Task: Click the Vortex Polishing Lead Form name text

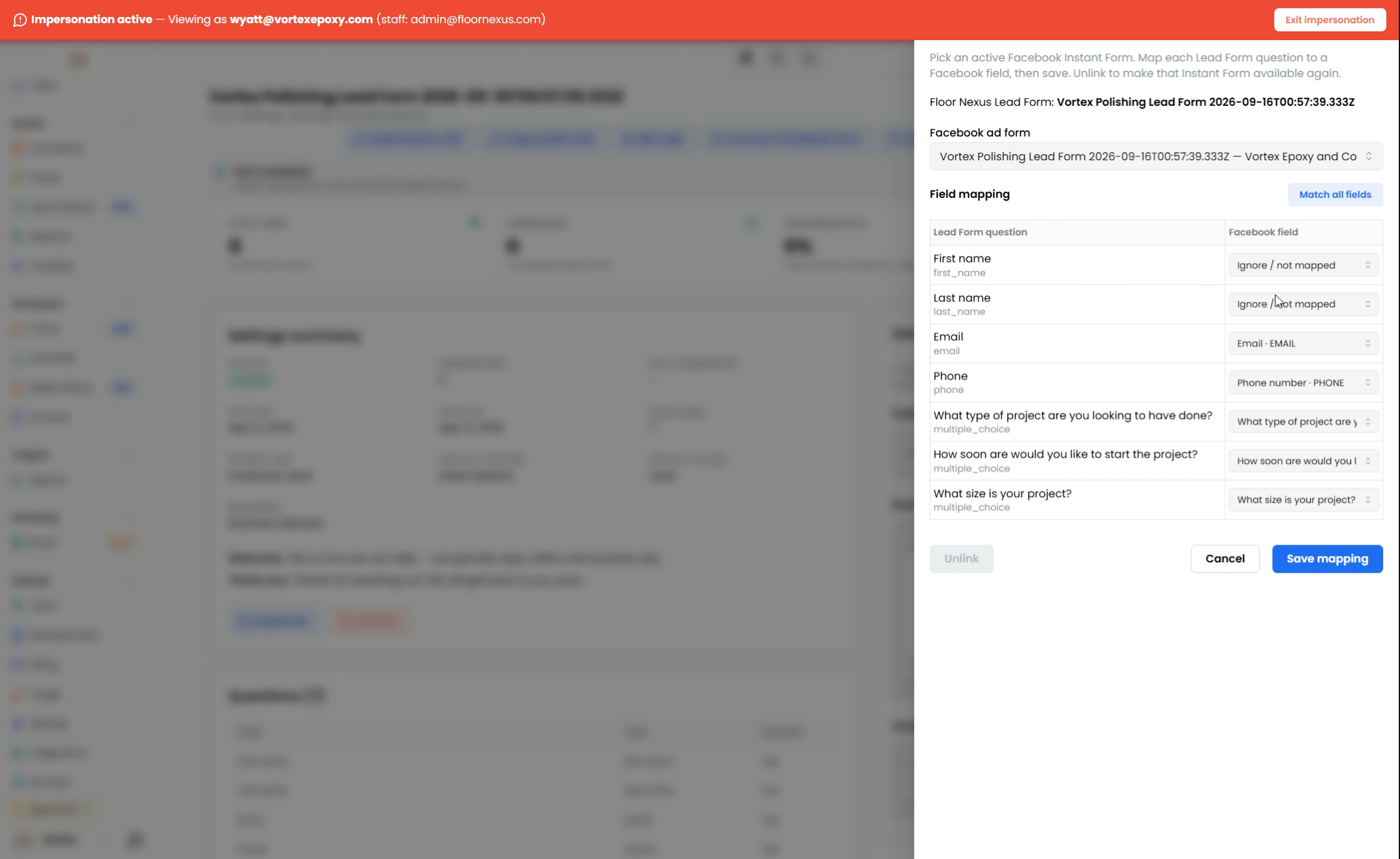Action: [x=1205, y=102]
